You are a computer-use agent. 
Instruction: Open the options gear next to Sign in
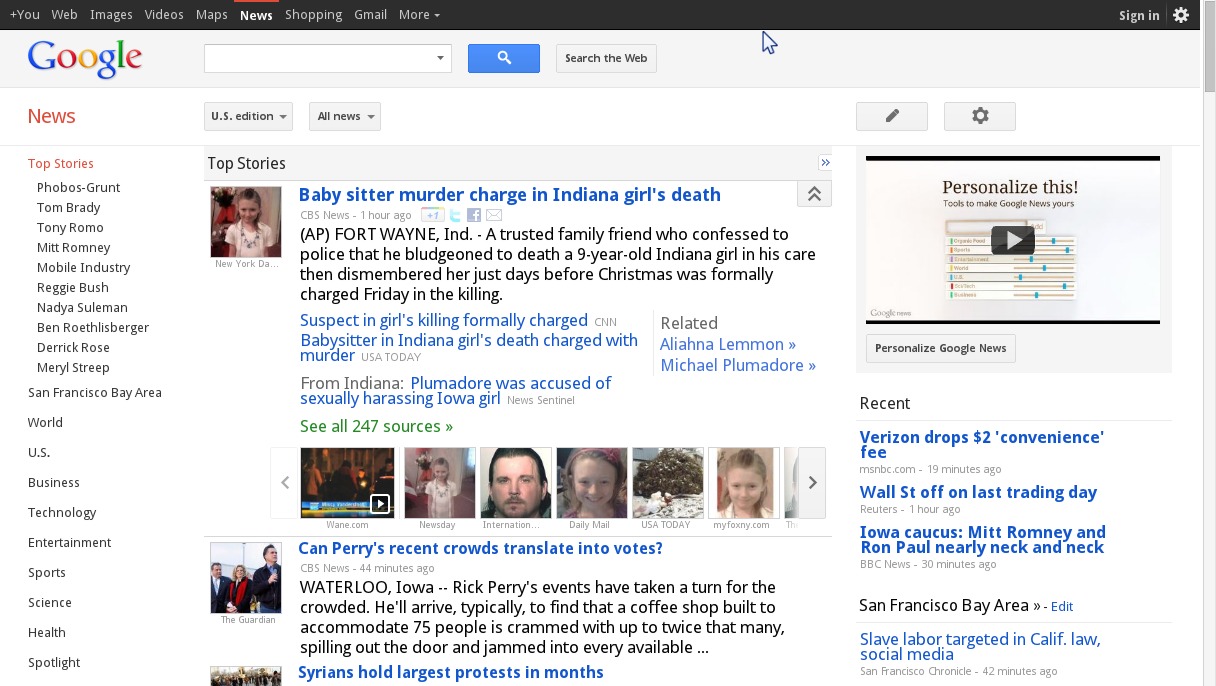click(1181, 15)
